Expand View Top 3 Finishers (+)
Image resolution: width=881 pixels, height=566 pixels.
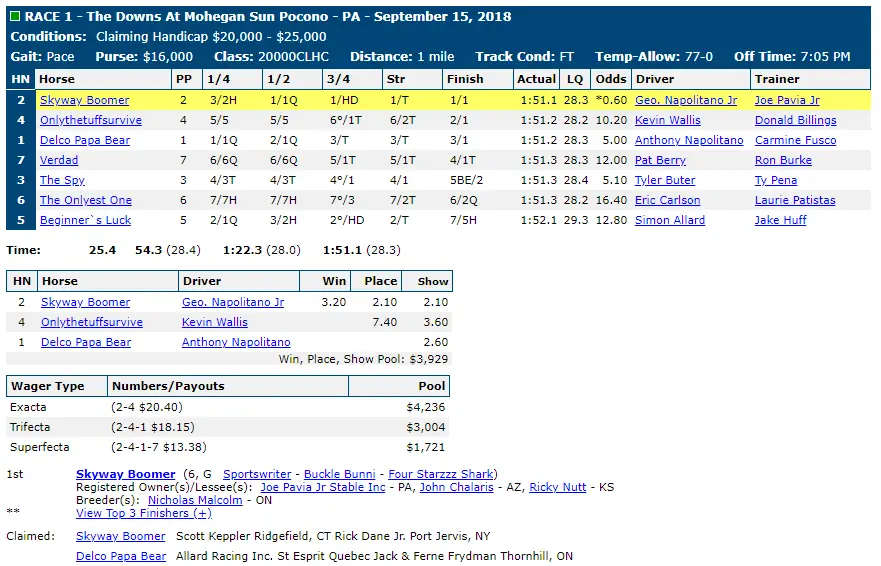pyautogui.click(x=144, y=513)
